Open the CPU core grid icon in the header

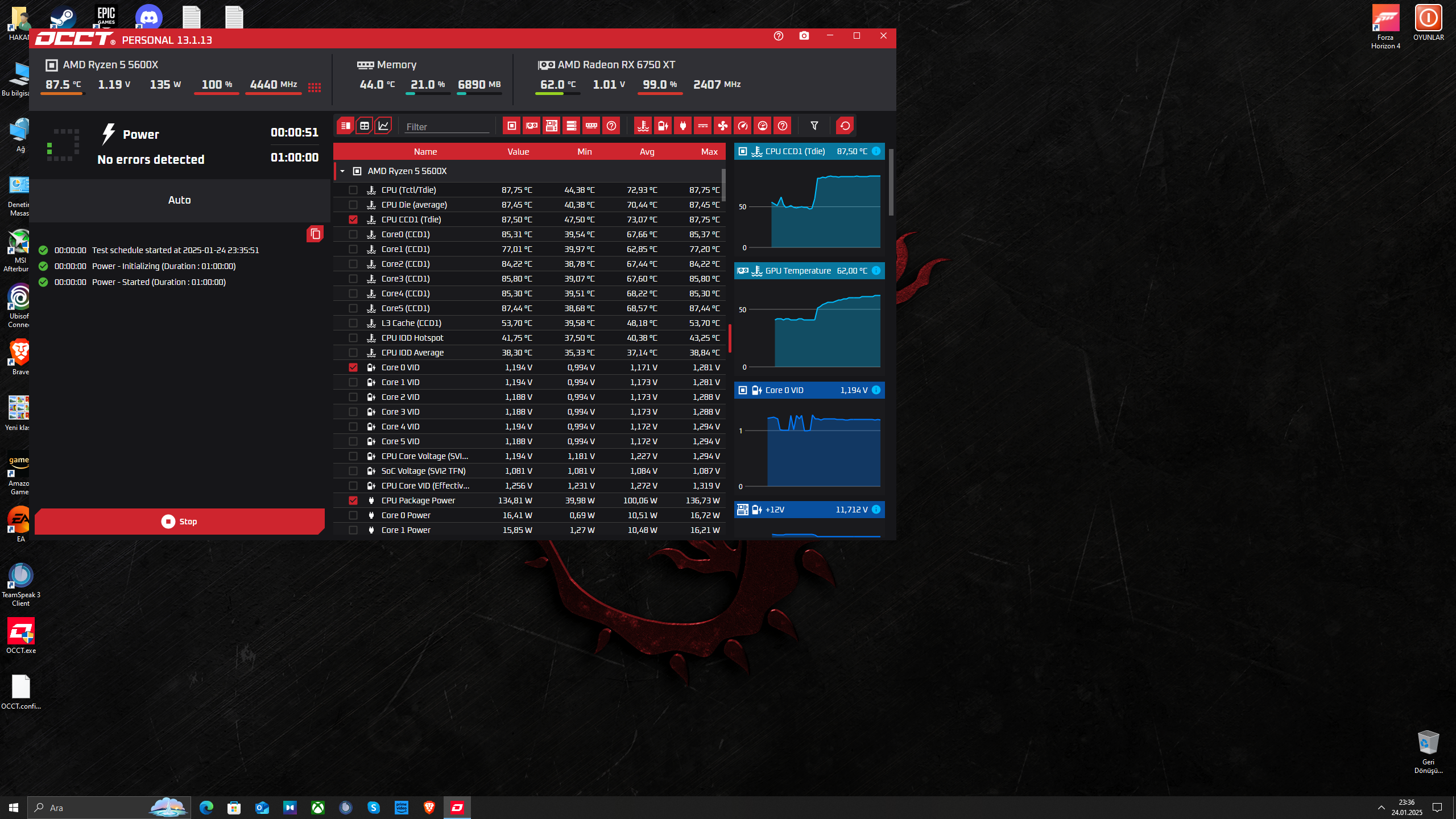(x=315, y=88)
